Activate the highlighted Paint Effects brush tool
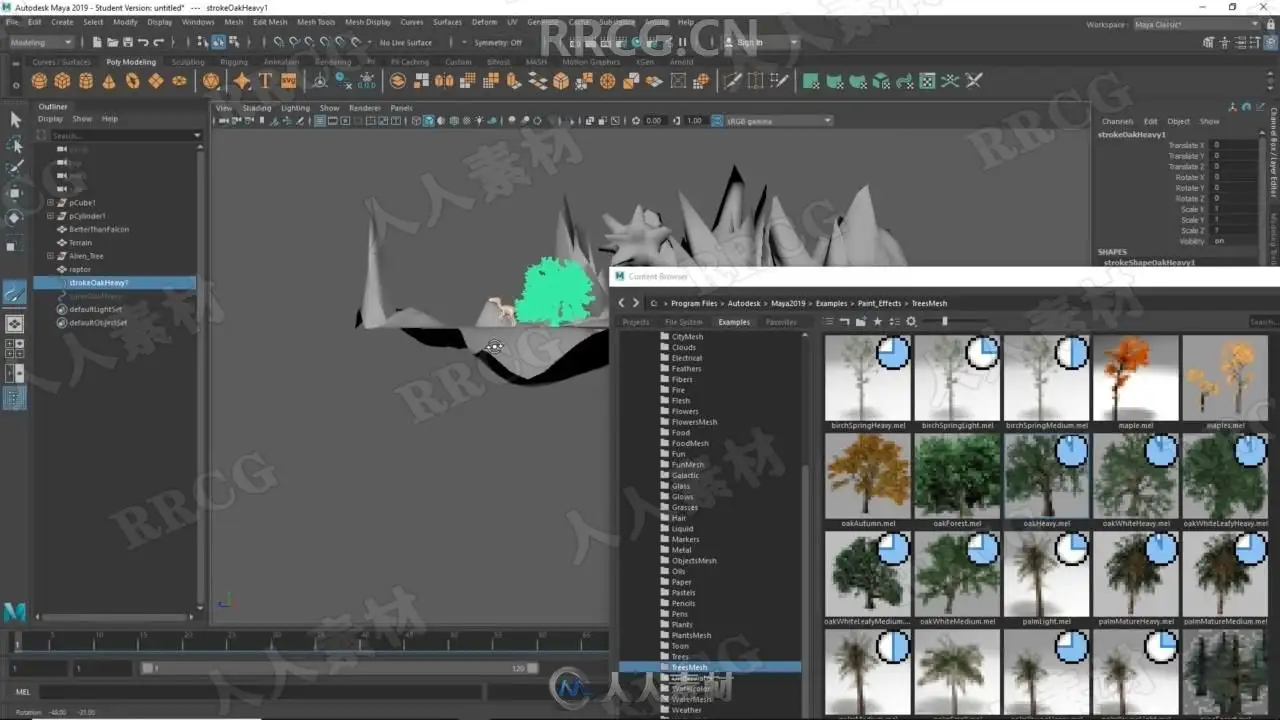This screenshot has width=1280, height=720. click(x=15, y=294)
